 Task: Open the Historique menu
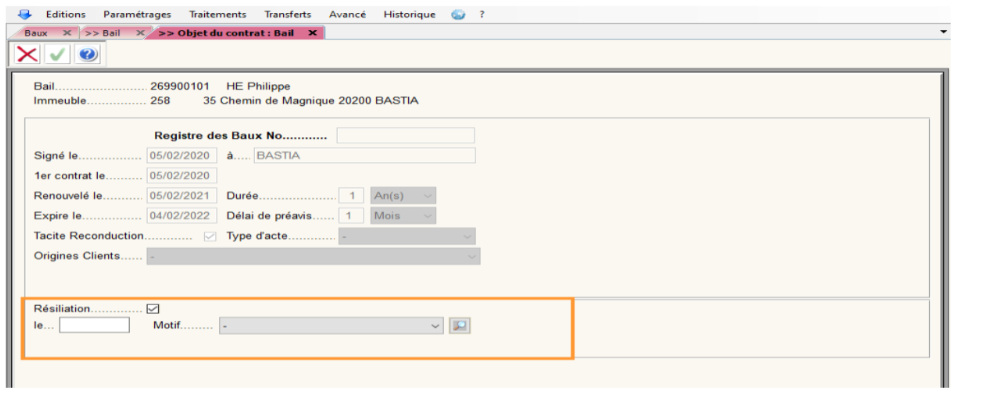[x=410, y=15]
